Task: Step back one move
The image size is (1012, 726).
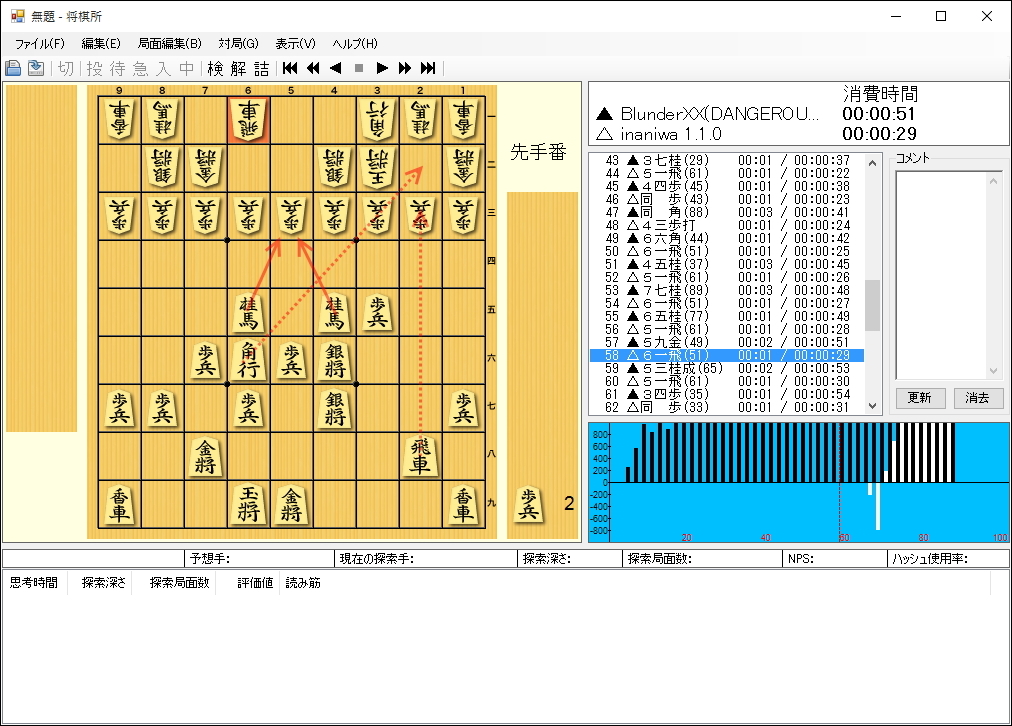Action: tap(335, 68)
